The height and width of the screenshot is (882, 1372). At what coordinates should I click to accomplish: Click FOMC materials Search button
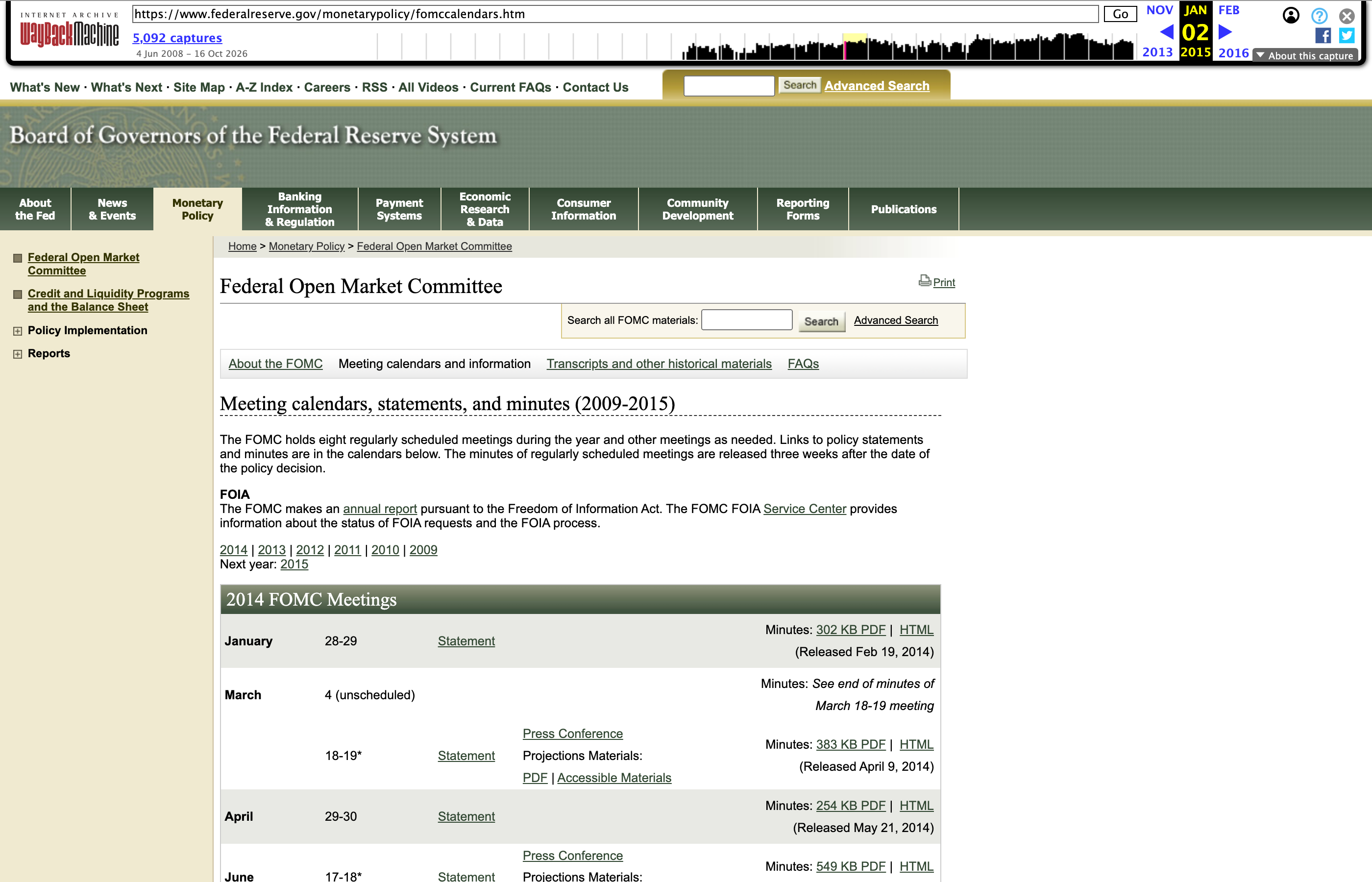[821, 321]
